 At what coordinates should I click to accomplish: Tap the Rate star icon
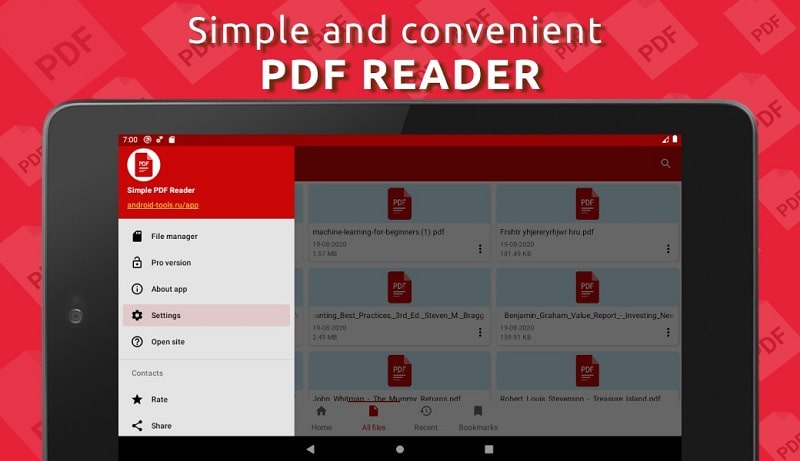[x=137, y=399]
